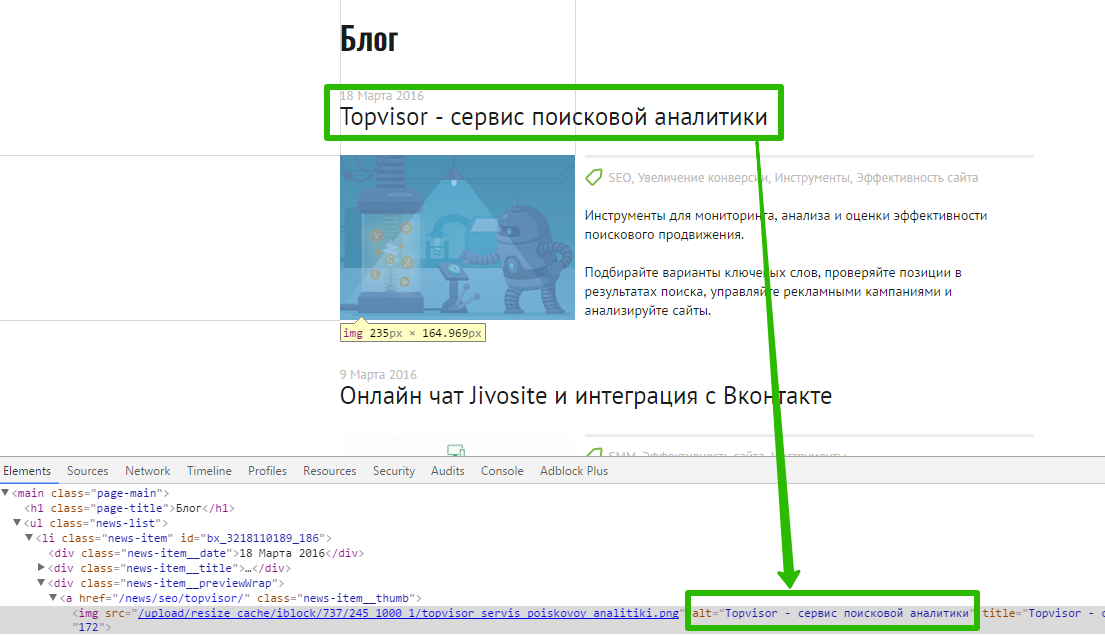Click the title attribute of the img tag

[x=1043, y=613]
